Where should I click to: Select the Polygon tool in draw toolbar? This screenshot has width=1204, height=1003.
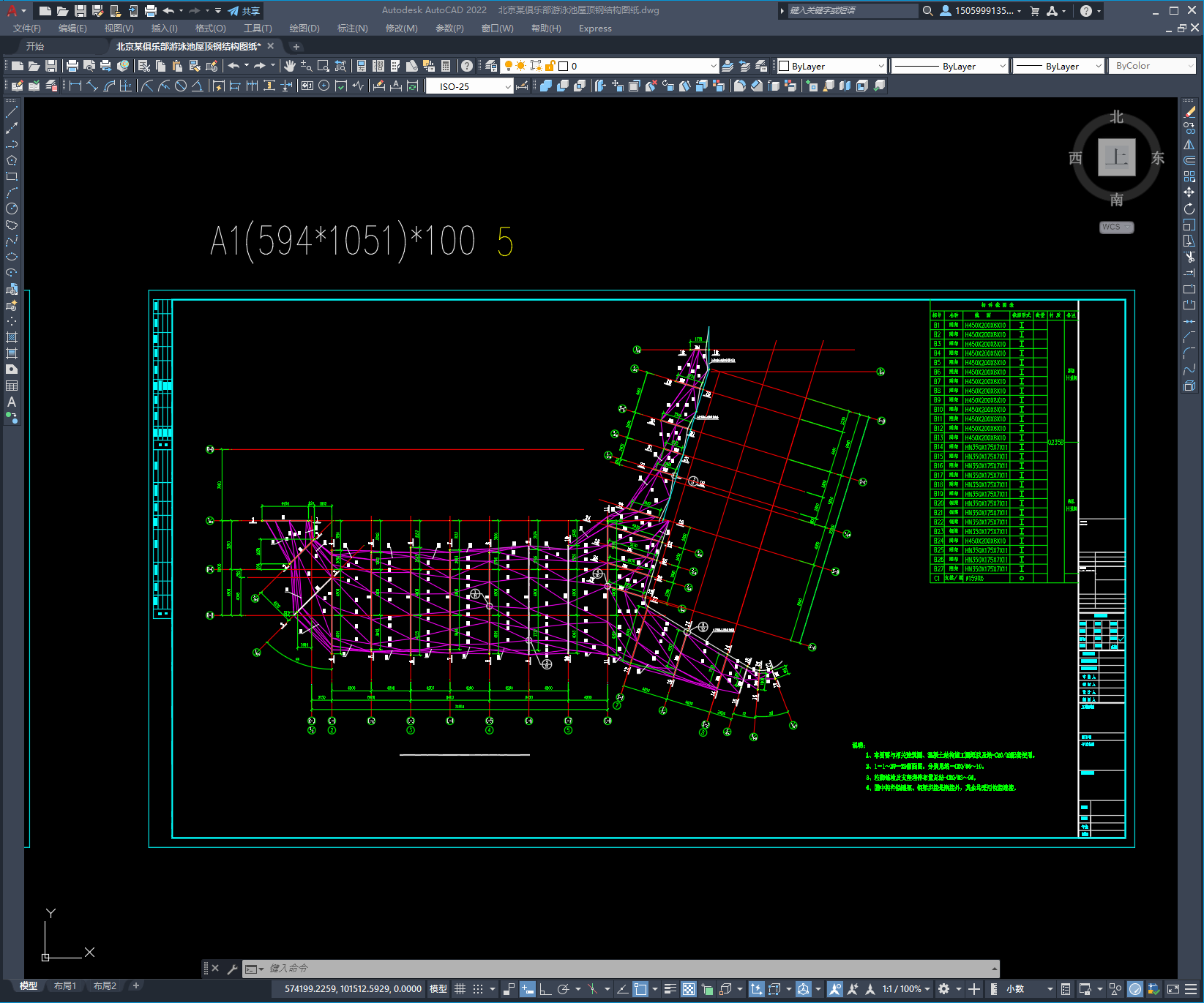(x=12, y=160)
